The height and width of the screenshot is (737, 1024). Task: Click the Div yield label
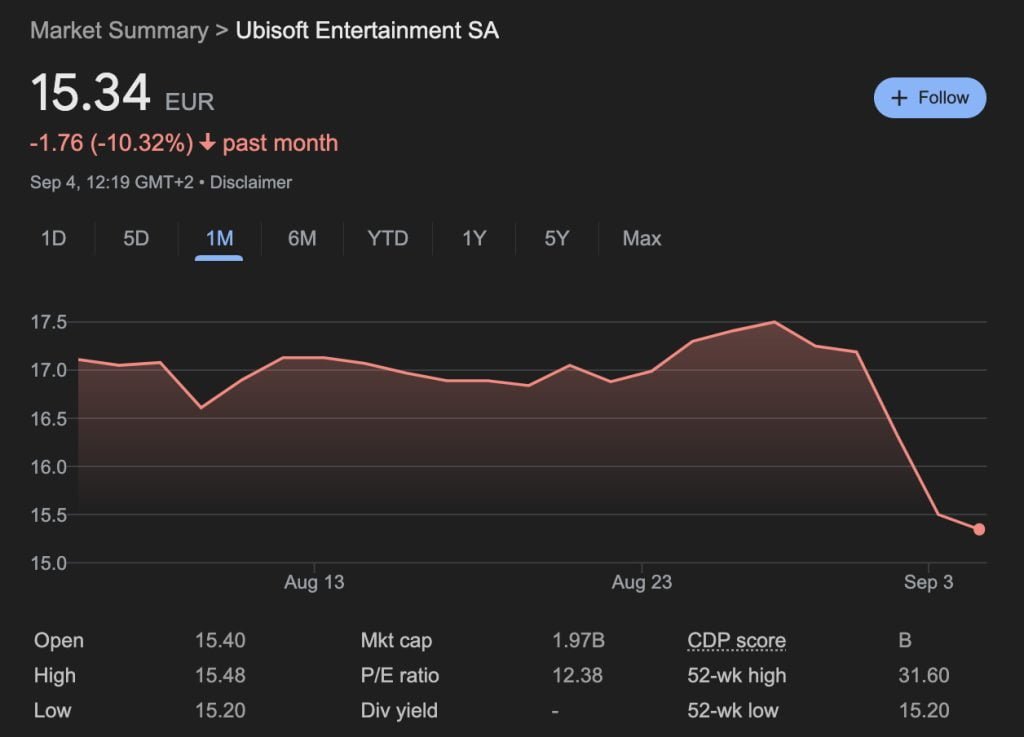[399, 710]
